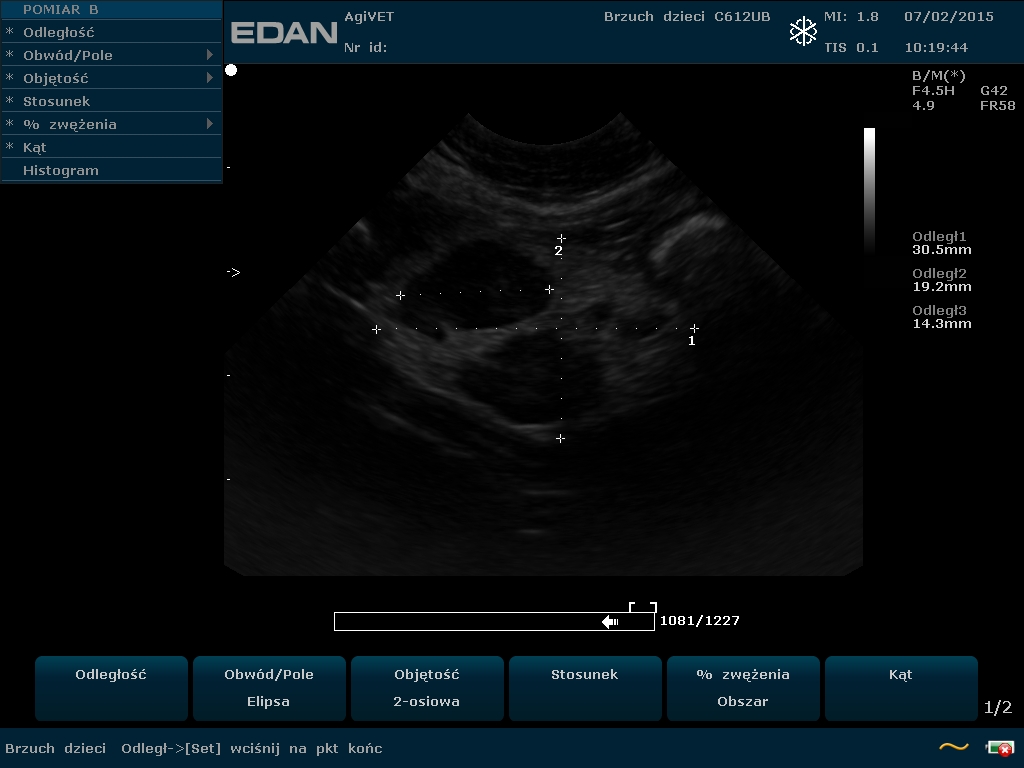Click the Nr id field label
The height and width of the screenshot is (768, 1024).
click(366, 48)
